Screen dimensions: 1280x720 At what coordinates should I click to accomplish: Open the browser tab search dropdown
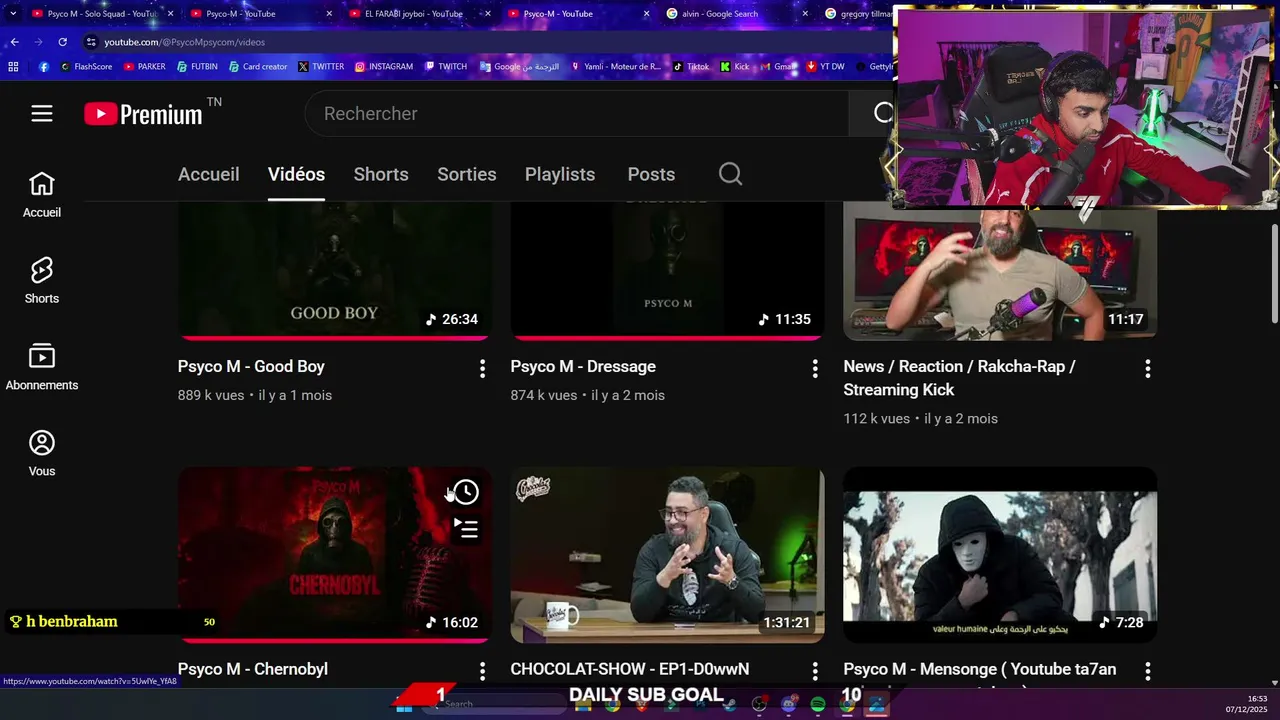pyautogui.click(x=14, y=14)
